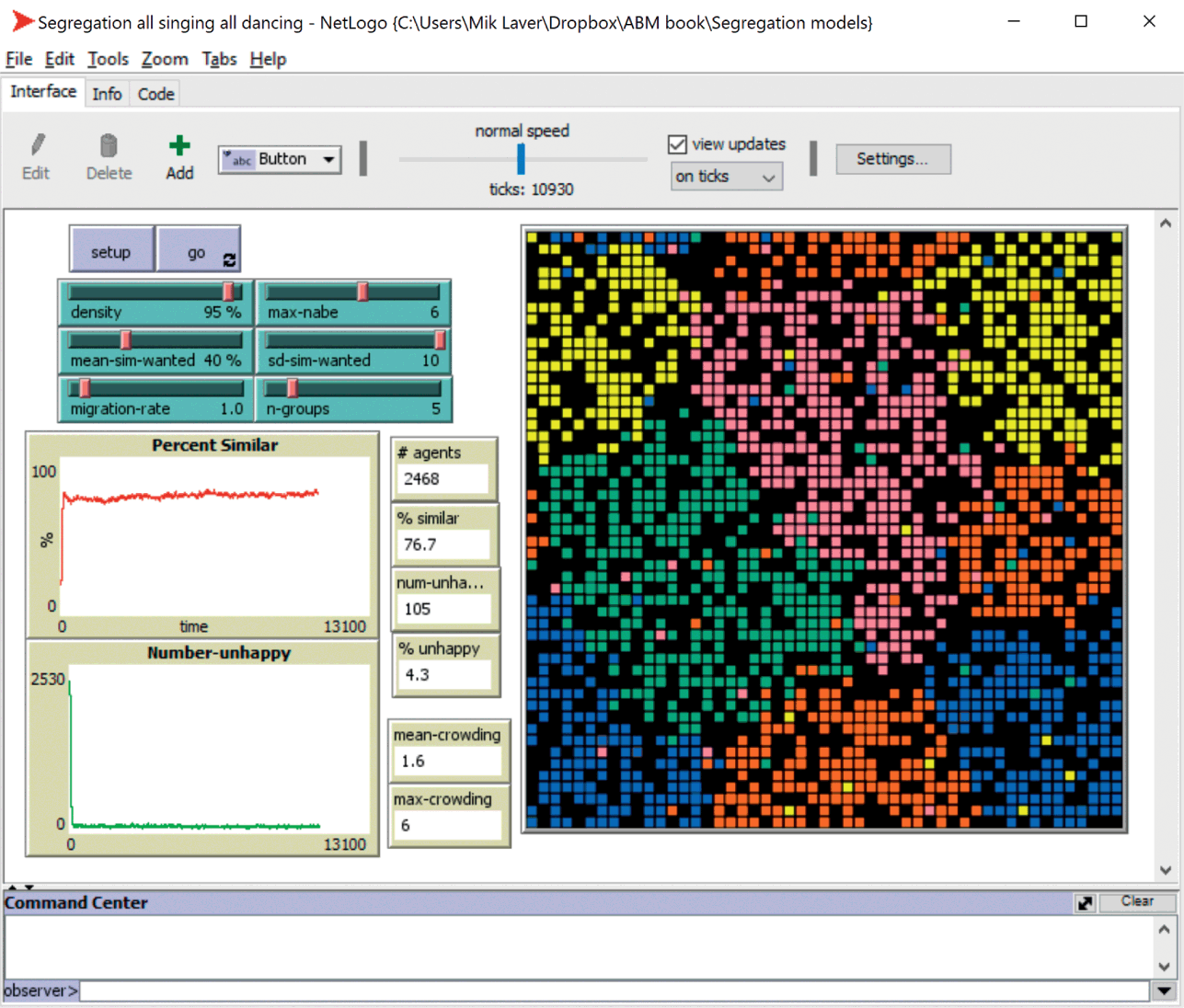Click the normal speed slider handle

tap(521, 159)
